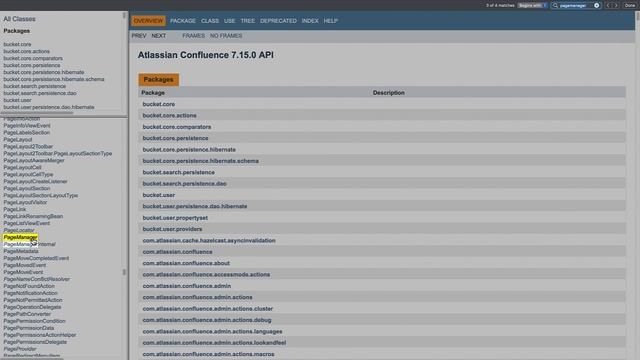
Task: Click the PREV navigation link
Action: pyautogui.click(x=139, y=36)
